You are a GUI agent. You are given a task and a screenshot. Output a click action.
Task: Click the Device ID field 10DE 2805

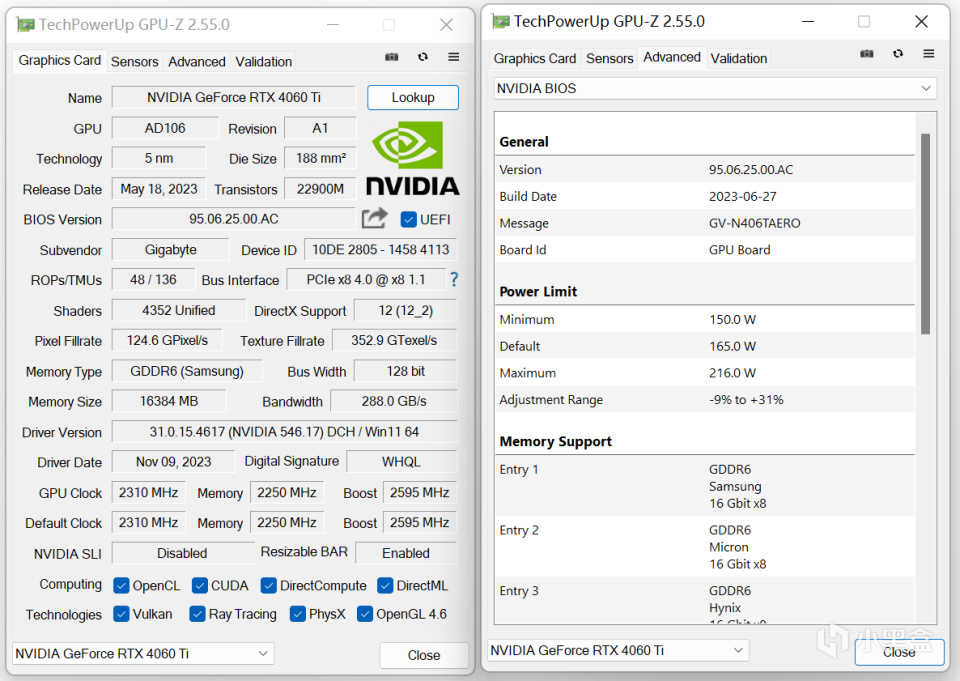pyautogui.click(x=380, y=250)
